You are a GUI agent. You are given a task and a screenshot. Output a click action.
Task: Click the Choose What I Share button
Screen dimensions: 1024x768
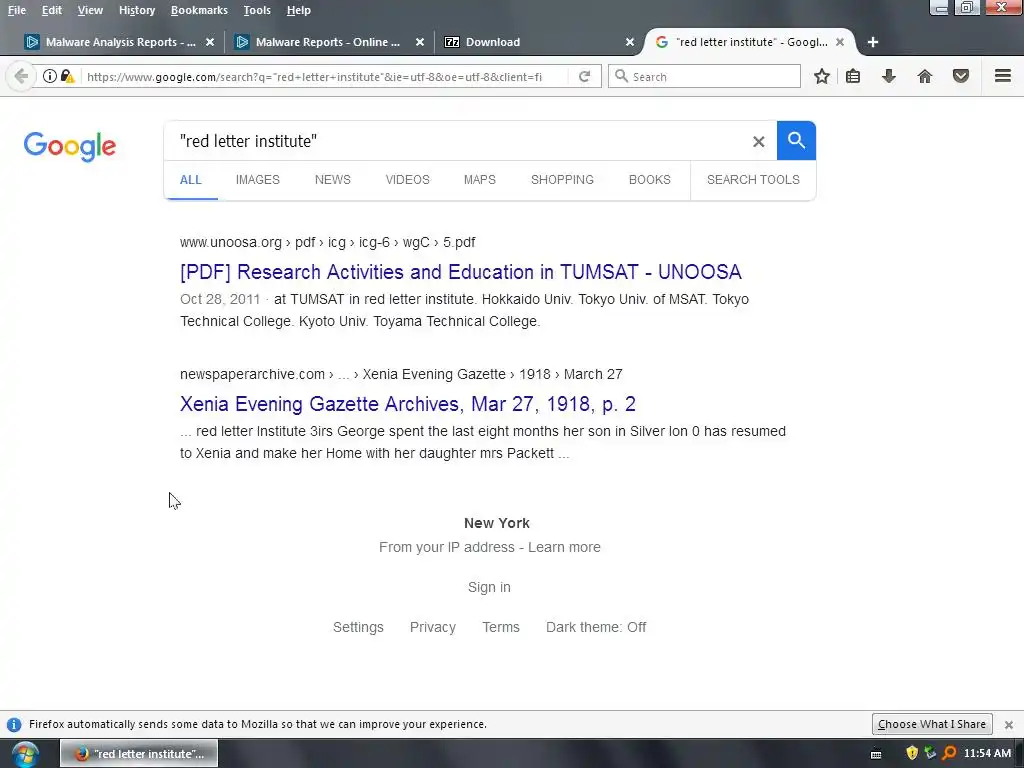click(x=932, y=724)
